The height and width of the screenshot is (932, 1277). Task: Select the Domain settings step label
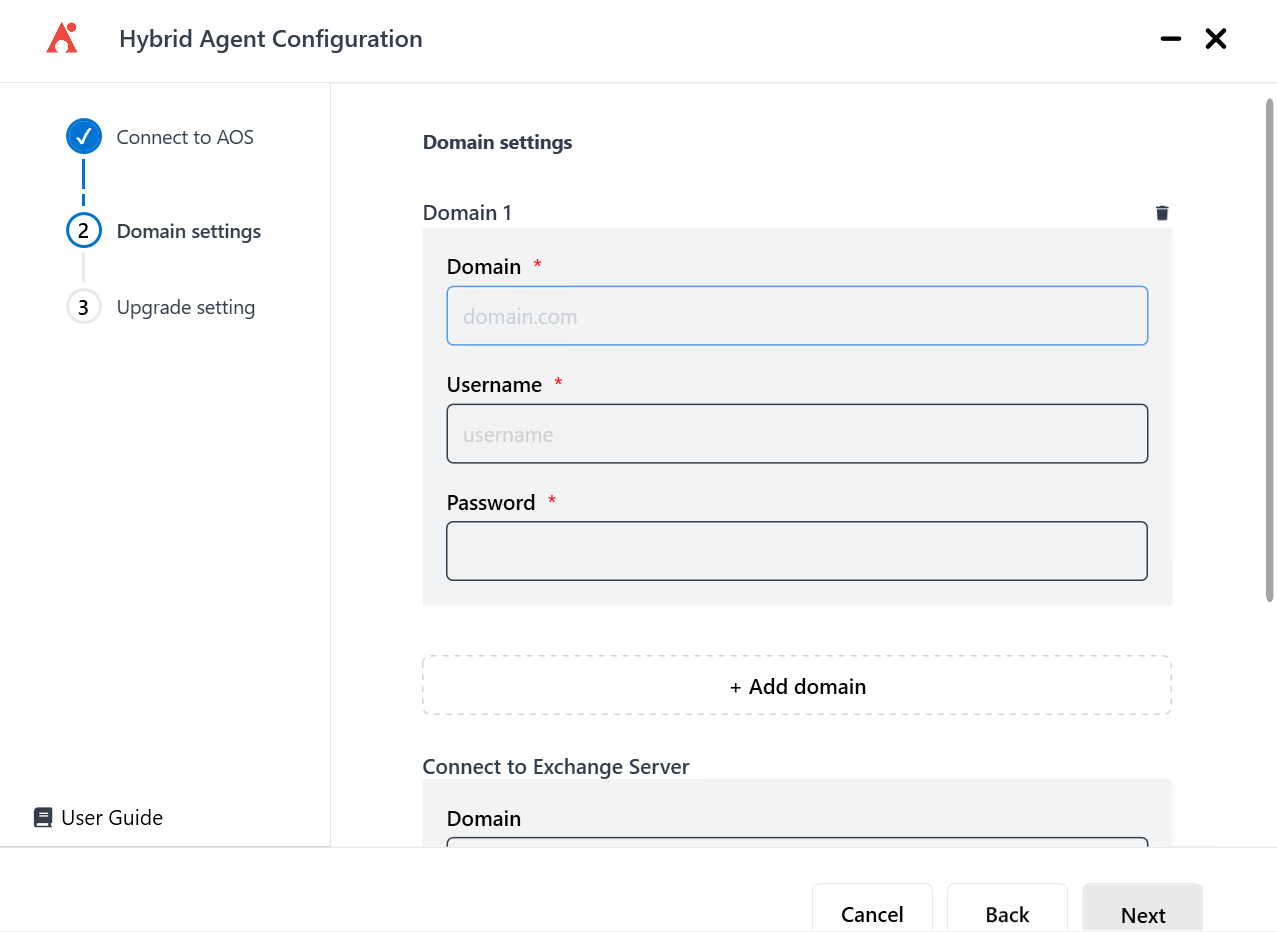point(188,231)
